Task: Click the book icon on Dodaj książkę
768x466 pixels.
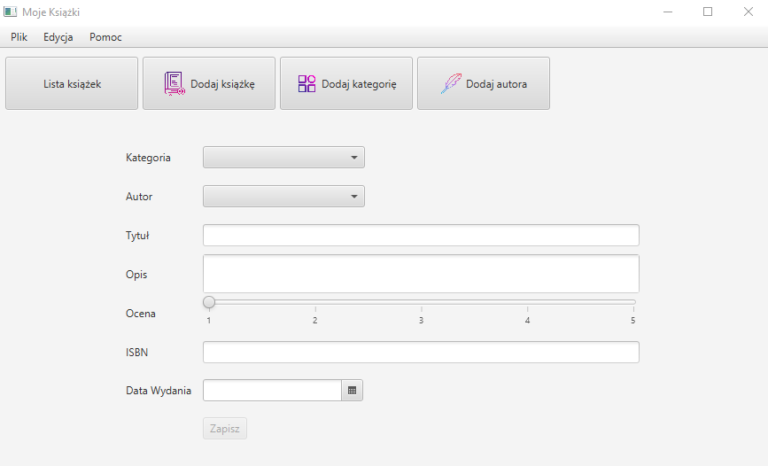Action: pos(174,84)
